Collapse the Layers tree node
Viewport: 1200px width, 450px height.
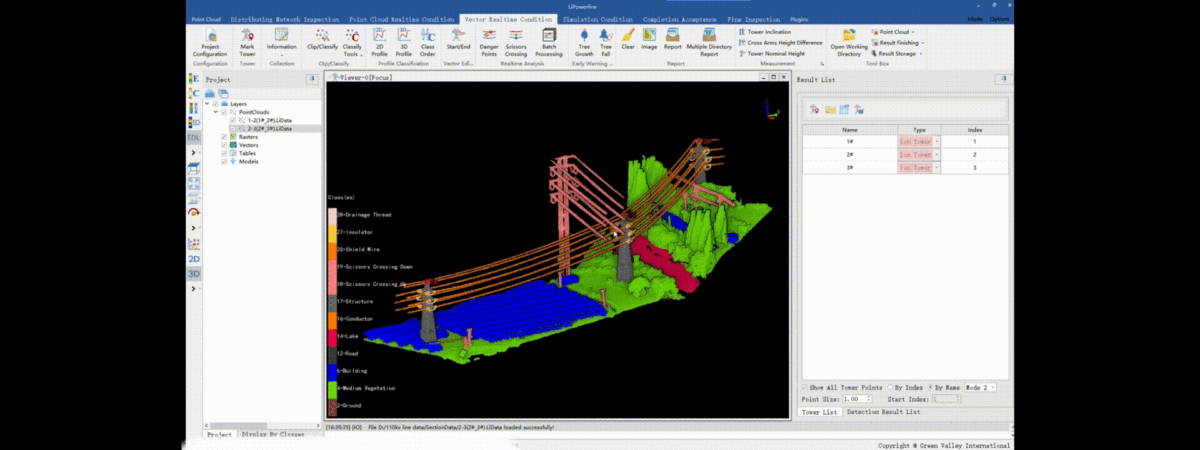point(208,103)
